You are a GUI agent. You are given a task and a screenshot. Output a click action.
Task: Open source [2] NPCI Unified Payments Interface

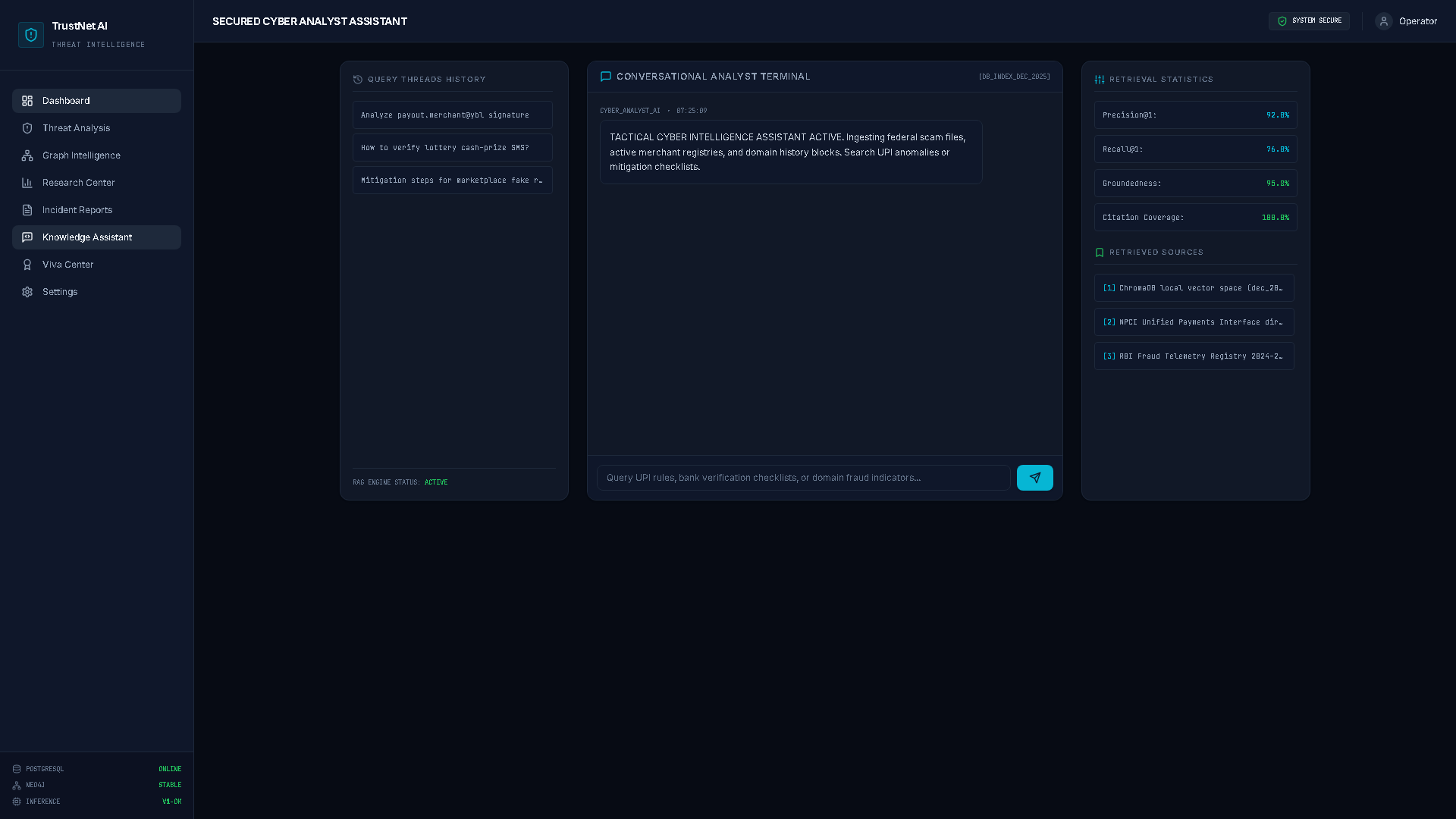pos(1194,322)
